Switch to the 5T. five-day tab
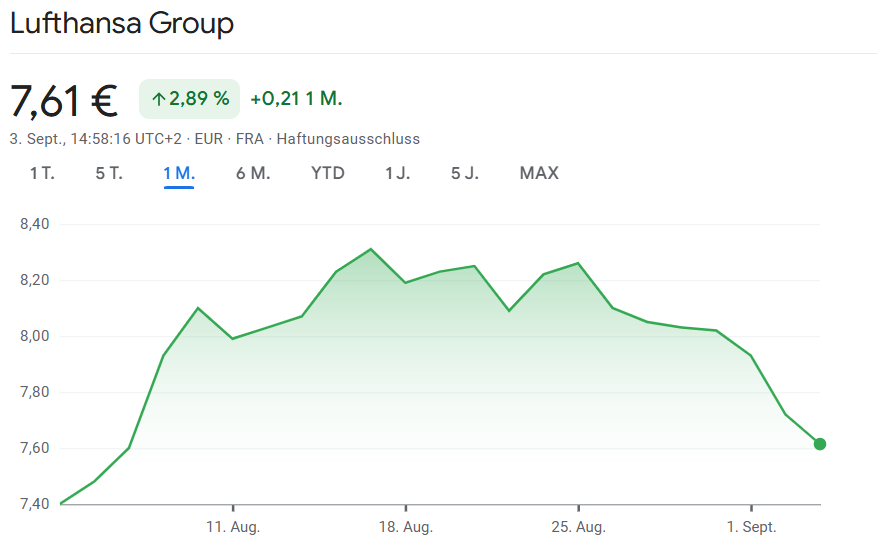Image resolution: width=877 pixels, height=543 pixels. coord(109,173)
